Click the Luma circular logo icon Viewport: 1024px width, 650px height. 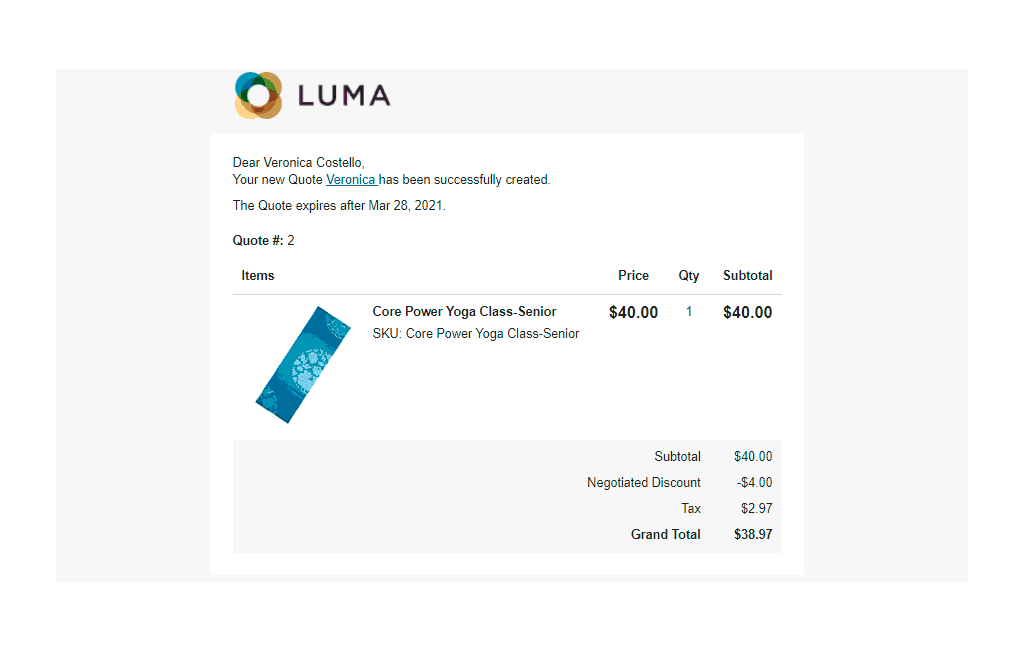click(259, 95)
